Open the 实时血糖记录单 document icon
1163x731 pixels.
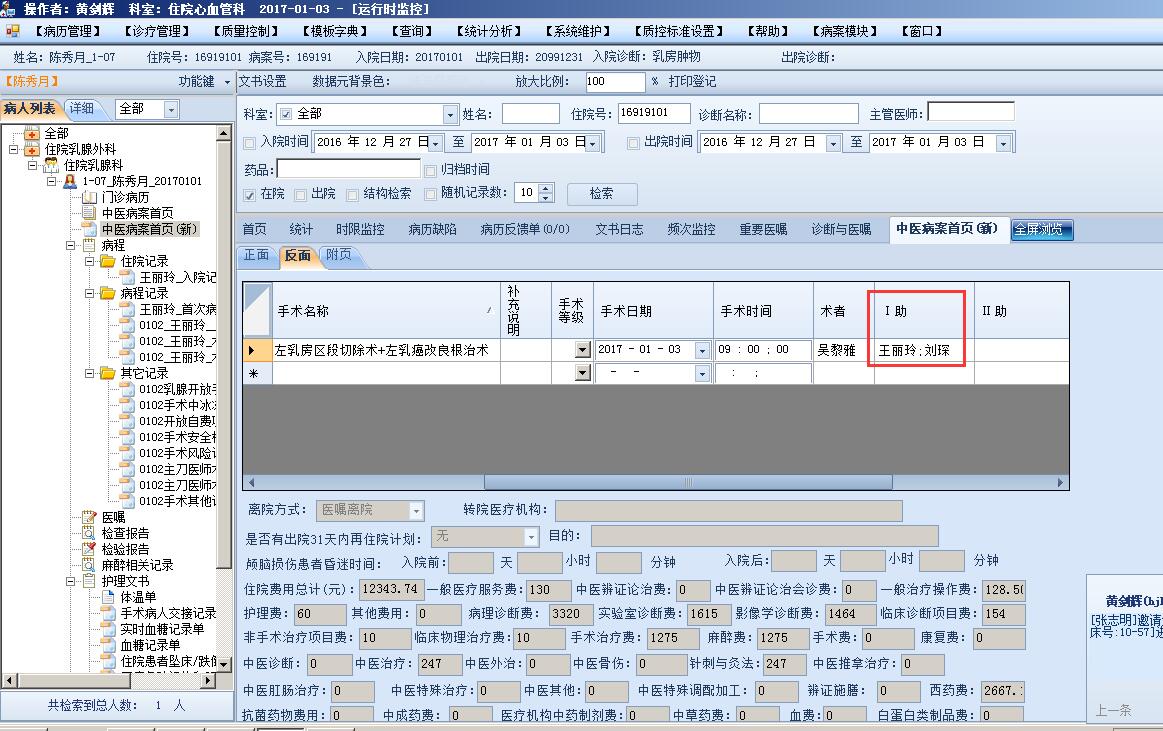click(108, 629)
